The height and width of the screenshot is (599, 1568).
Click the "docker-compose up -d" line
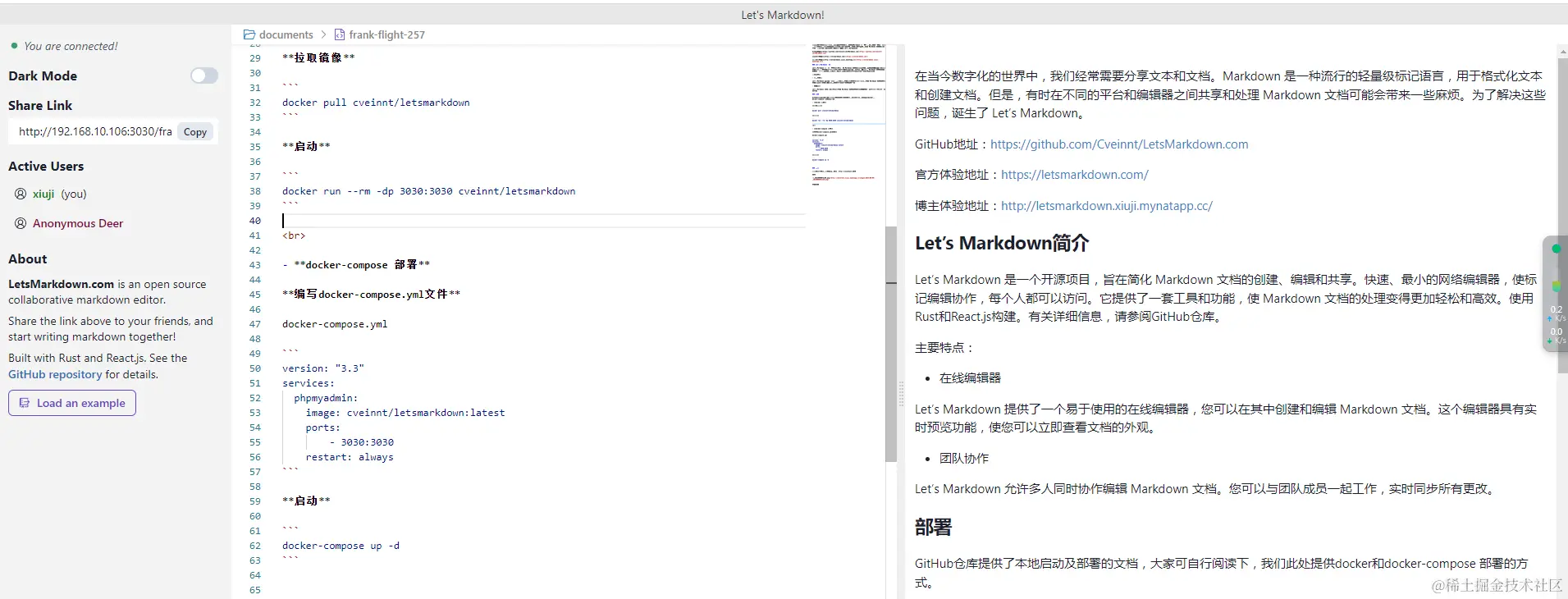tap(341, 546)
